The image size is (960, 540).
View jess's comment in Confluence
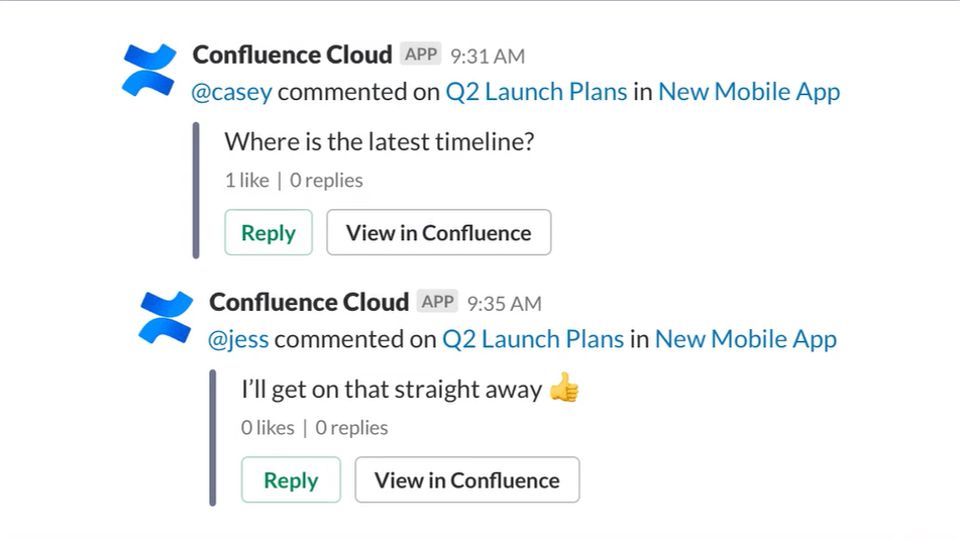[466, 480]
